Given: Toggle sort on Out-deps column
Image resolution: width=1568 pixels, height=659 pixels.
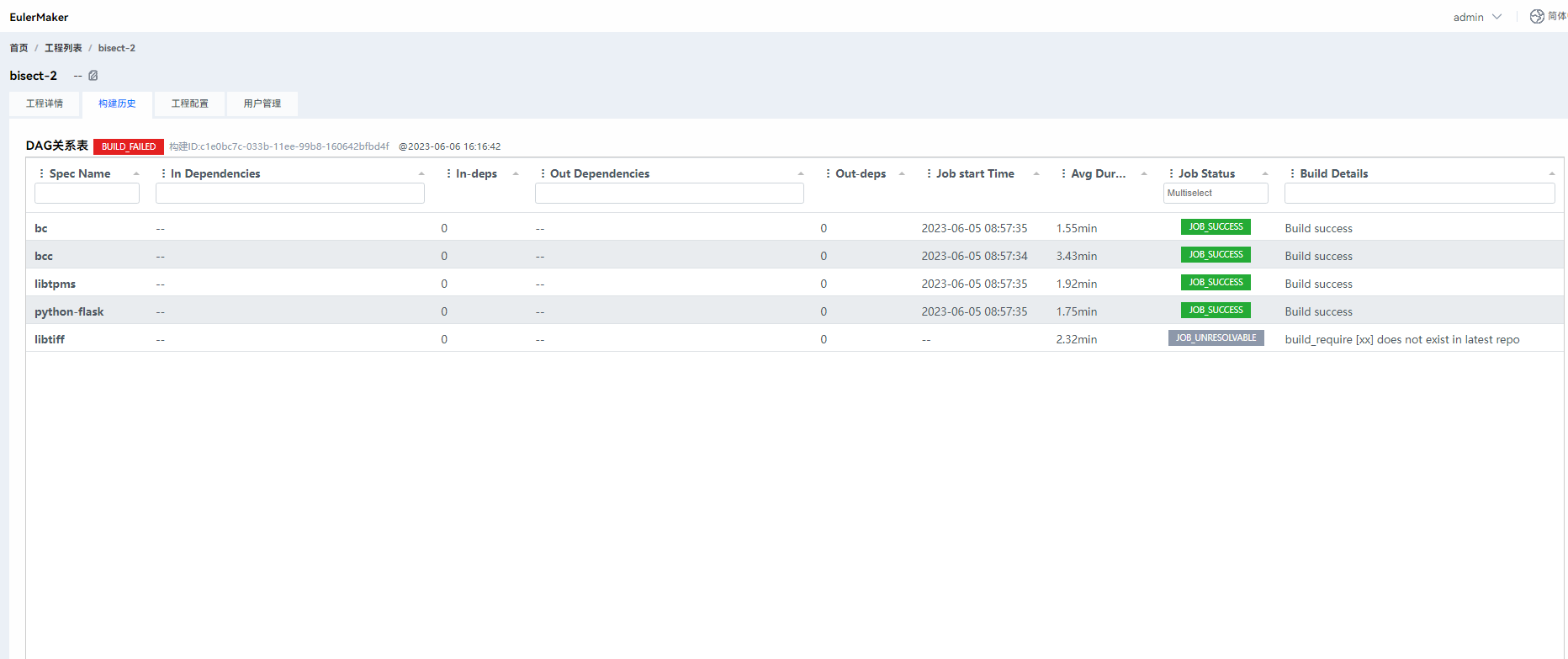Looking at the screenshot, I should [902, 173].
